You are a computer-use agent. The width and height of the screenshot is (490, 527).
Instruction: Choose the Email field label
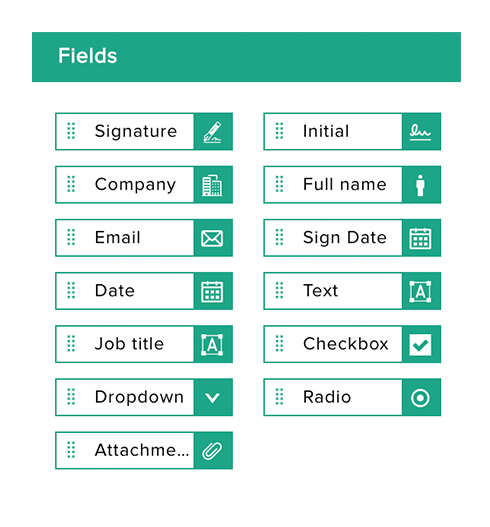117,237
